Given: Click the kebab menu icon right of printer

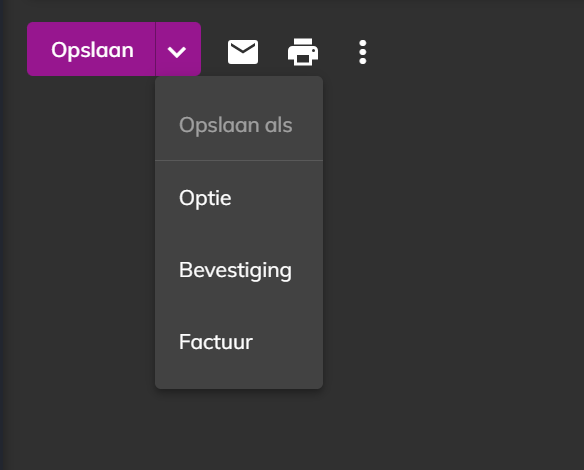Looking at the screenshot, I should pos(363,52).
